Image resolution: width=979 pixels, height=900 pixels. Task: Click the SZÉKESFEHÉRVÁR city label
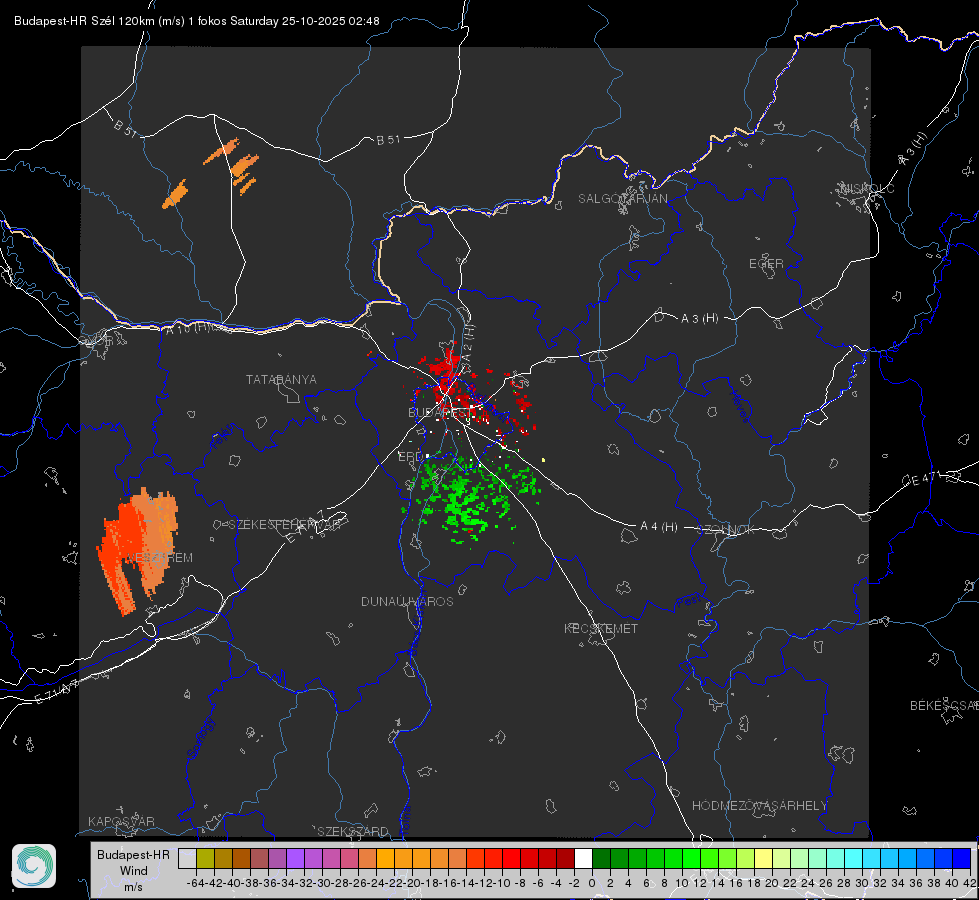pyautogui.click(x=287, y=525)
